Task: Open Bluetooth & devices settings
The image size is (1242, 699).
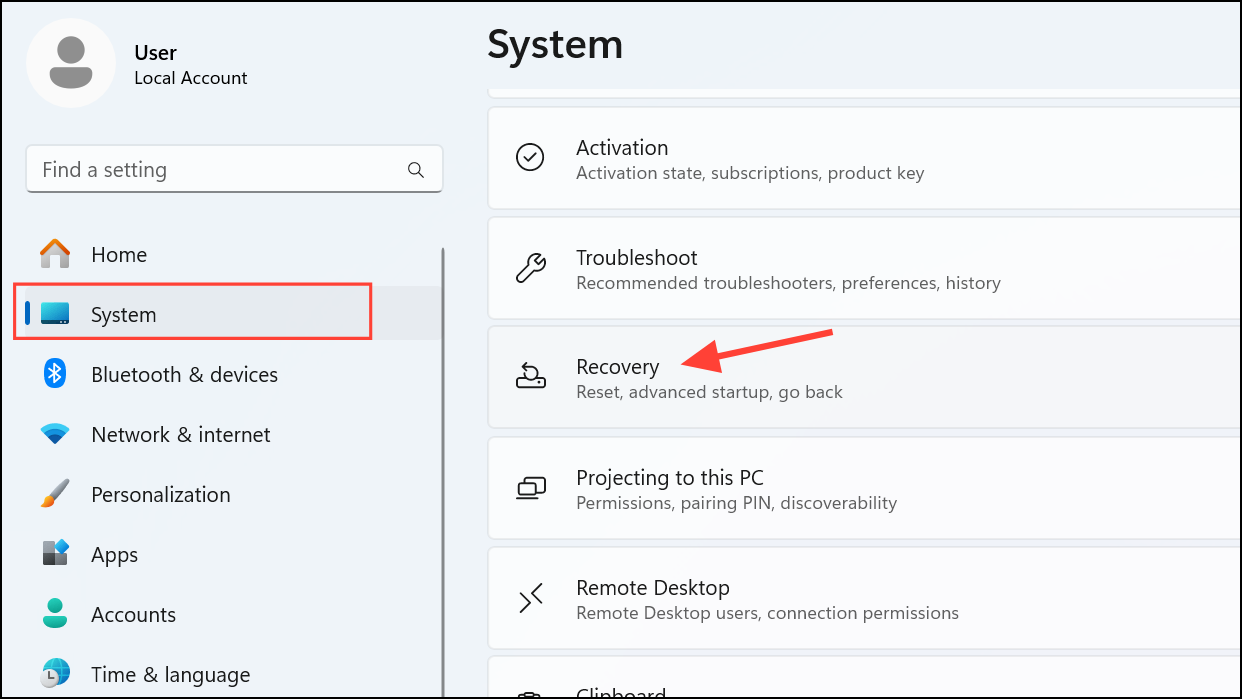Action: coord(184,374)
